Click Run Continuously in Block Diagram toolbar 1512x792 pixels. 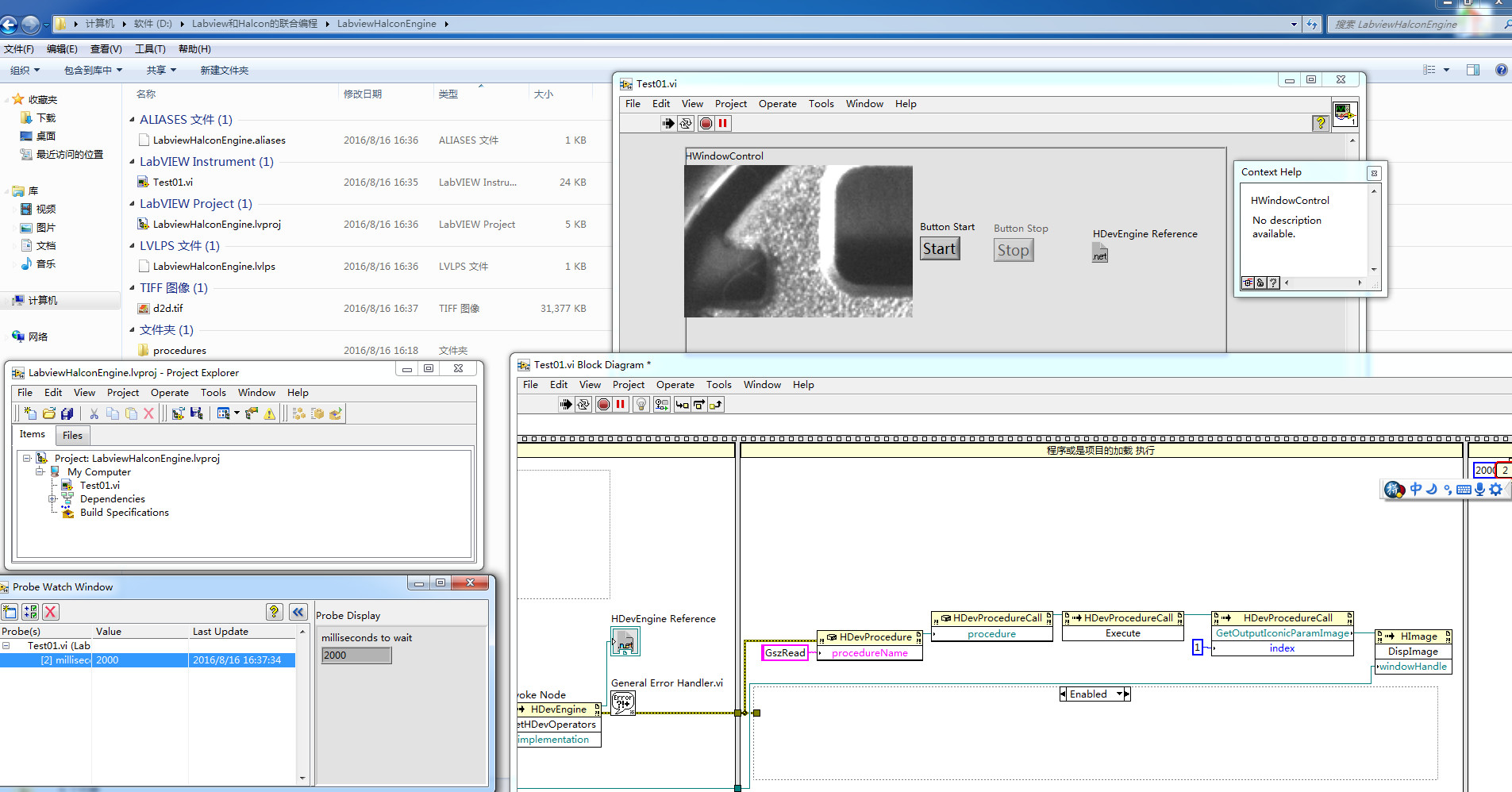point(583,405)
